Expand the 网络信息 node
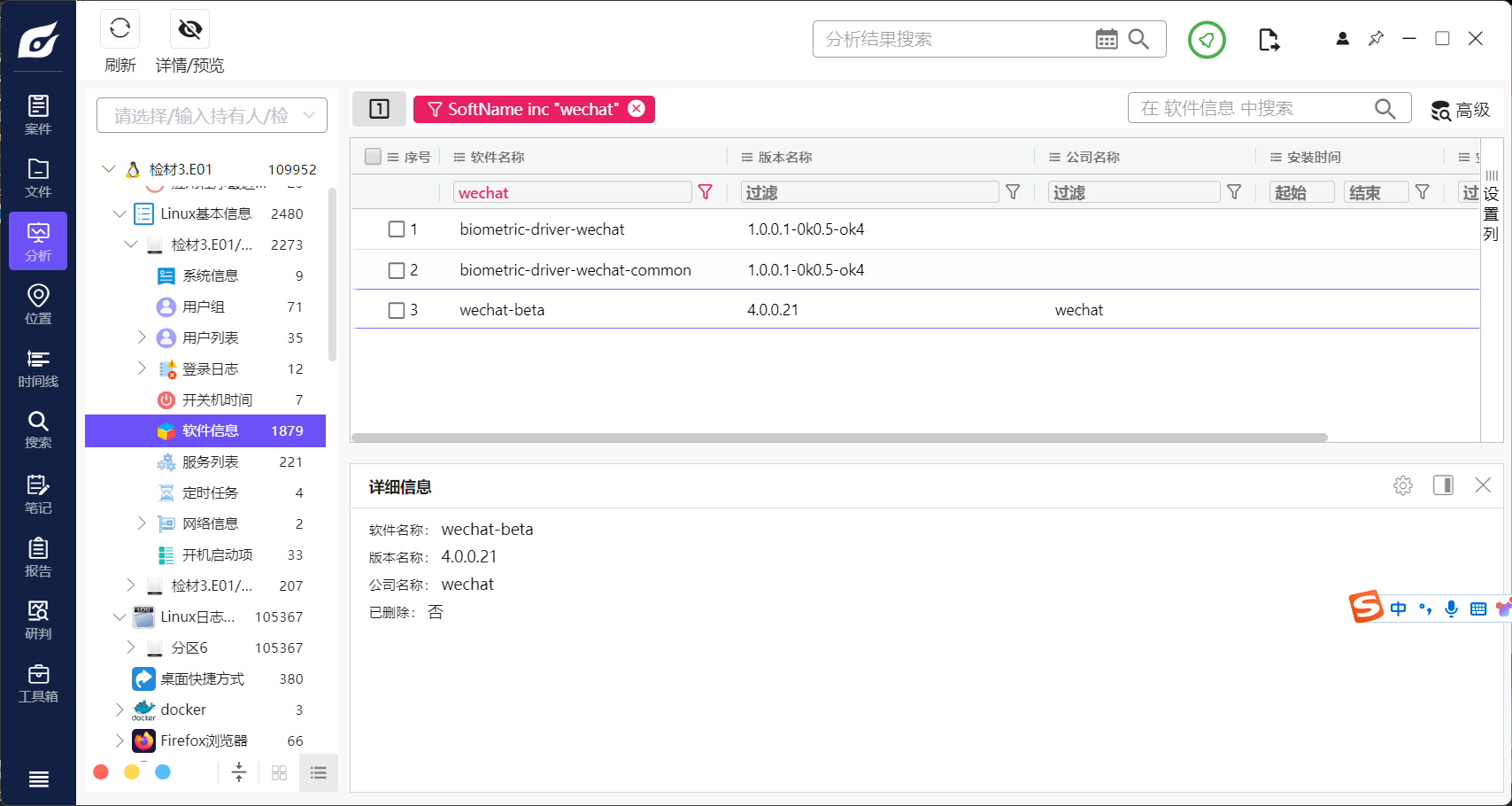This screenshot has width=1512, height=806. [x=142, y=523]
